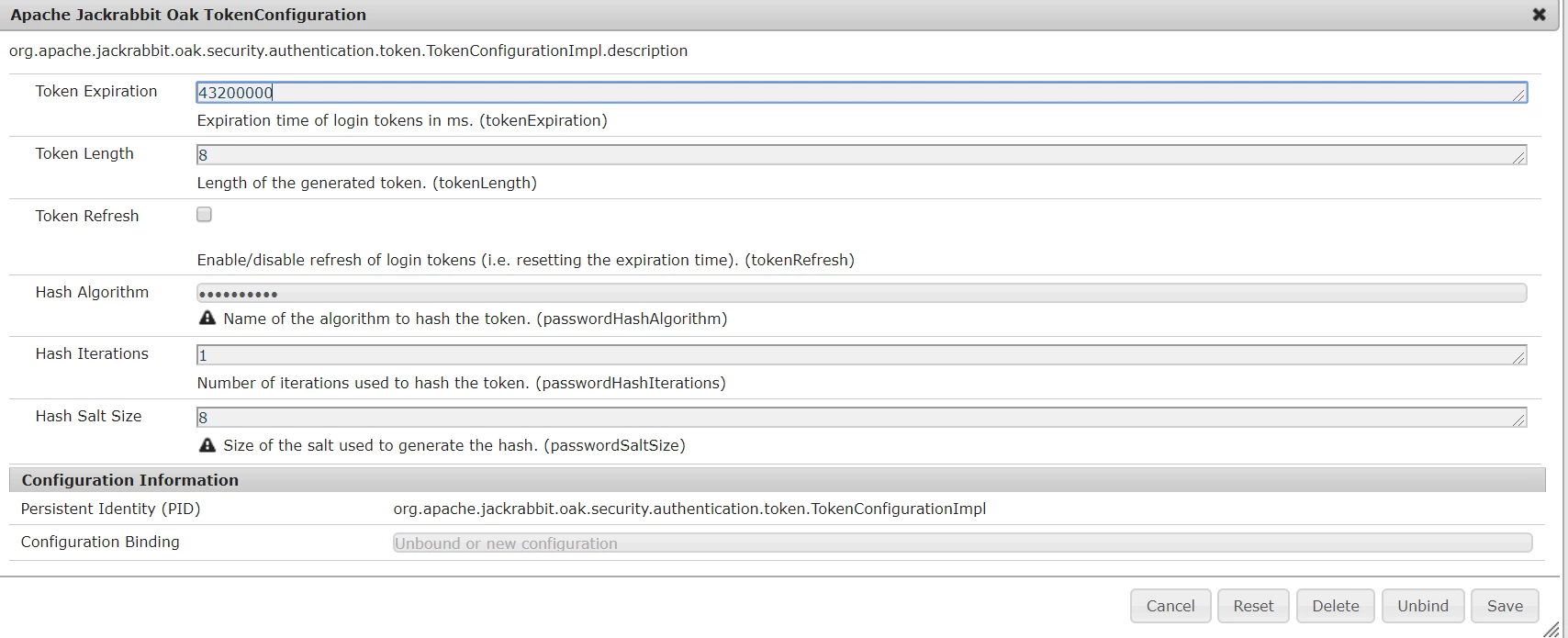This screenshot has width=1568, height=638.
Task: Unbind the configuration
Action: tap(1423, 606)
